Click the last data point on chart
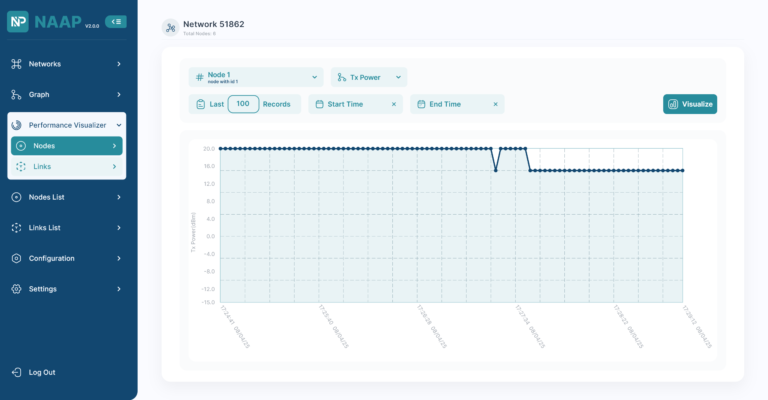 click(683, 170)
